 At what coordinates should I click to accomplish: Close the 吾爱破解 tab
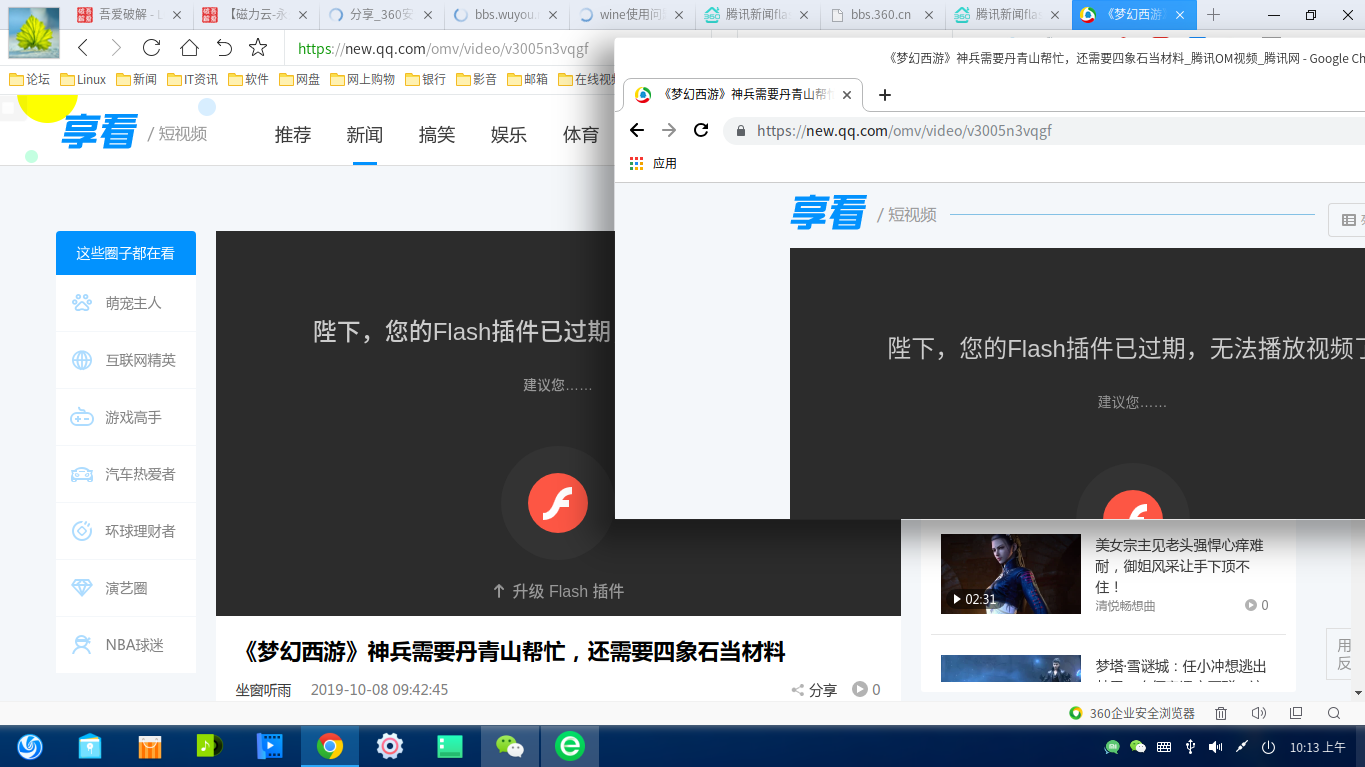coord(177,15)
